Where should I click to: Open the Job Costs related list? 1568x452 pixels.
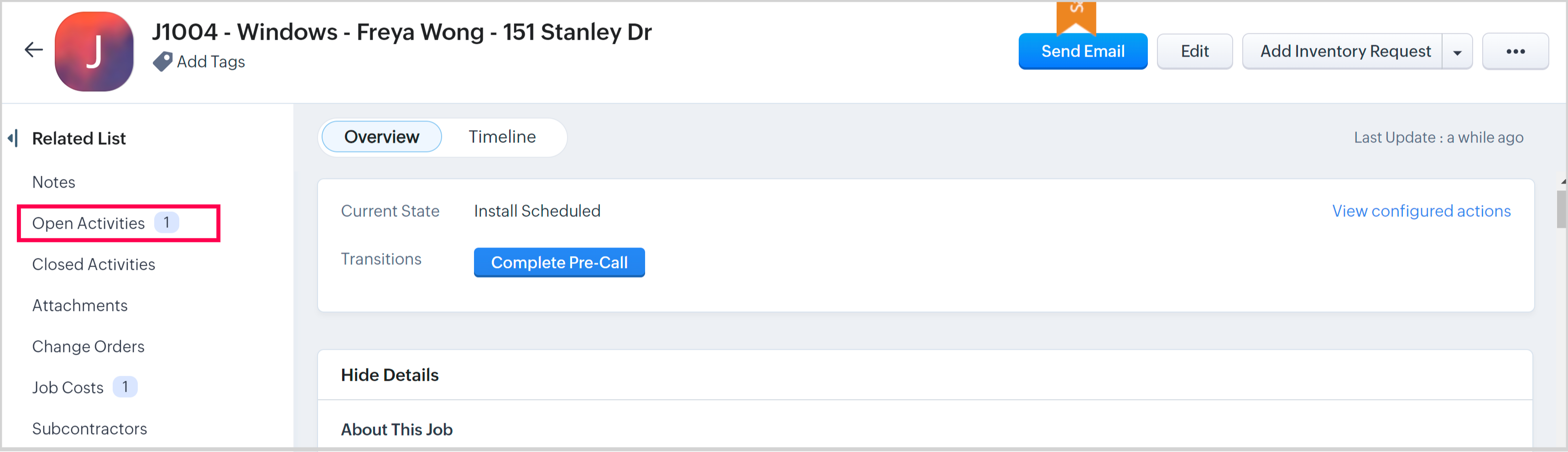(x=68, y=388)
